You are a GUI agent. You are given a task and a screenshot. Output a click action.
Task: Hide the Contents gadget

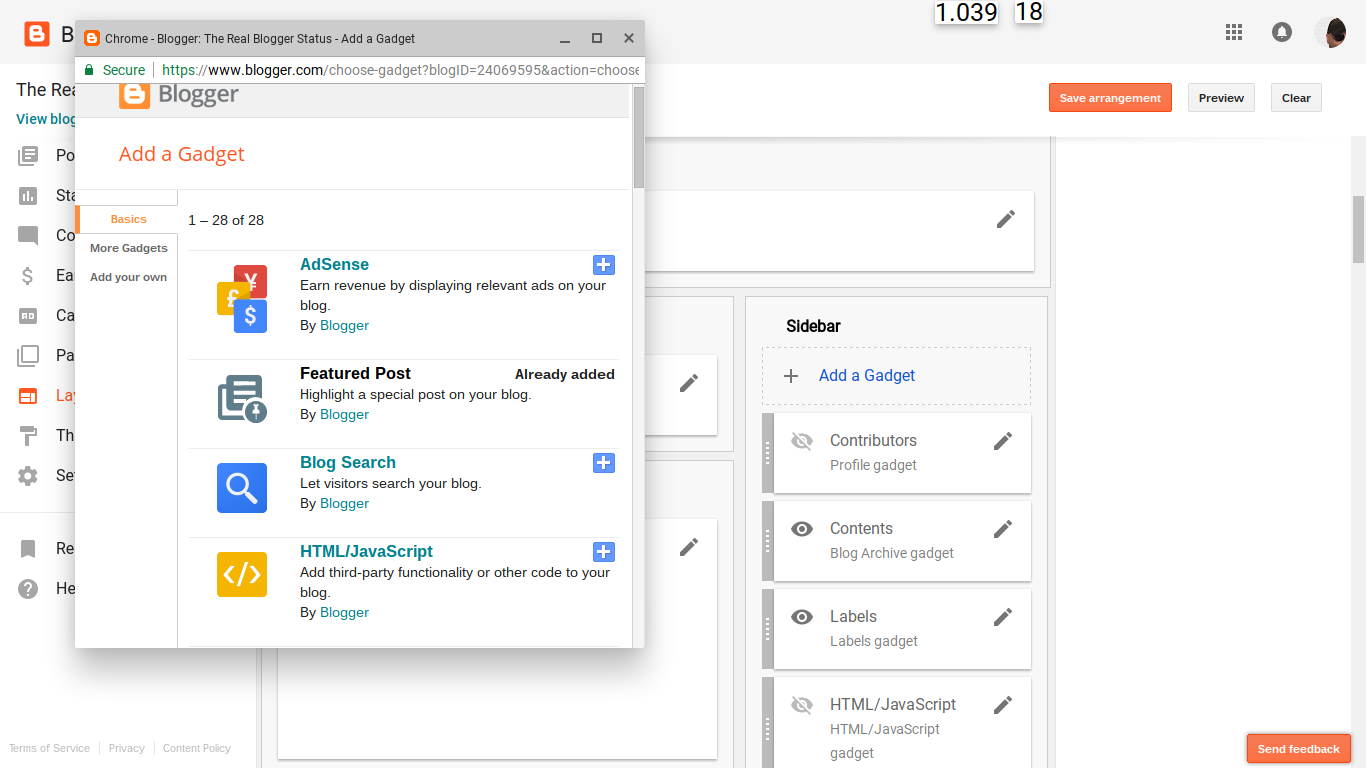pos(802,529)
